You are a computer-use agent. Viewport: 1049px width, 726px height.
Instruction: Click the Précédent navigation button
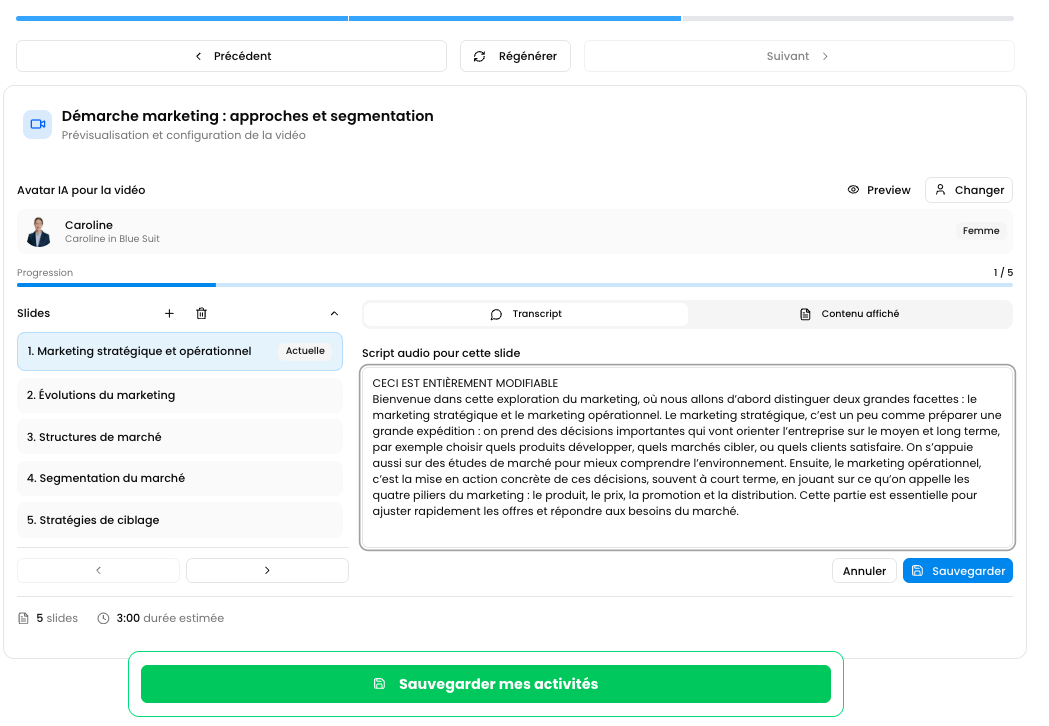[x=231, y=56]
